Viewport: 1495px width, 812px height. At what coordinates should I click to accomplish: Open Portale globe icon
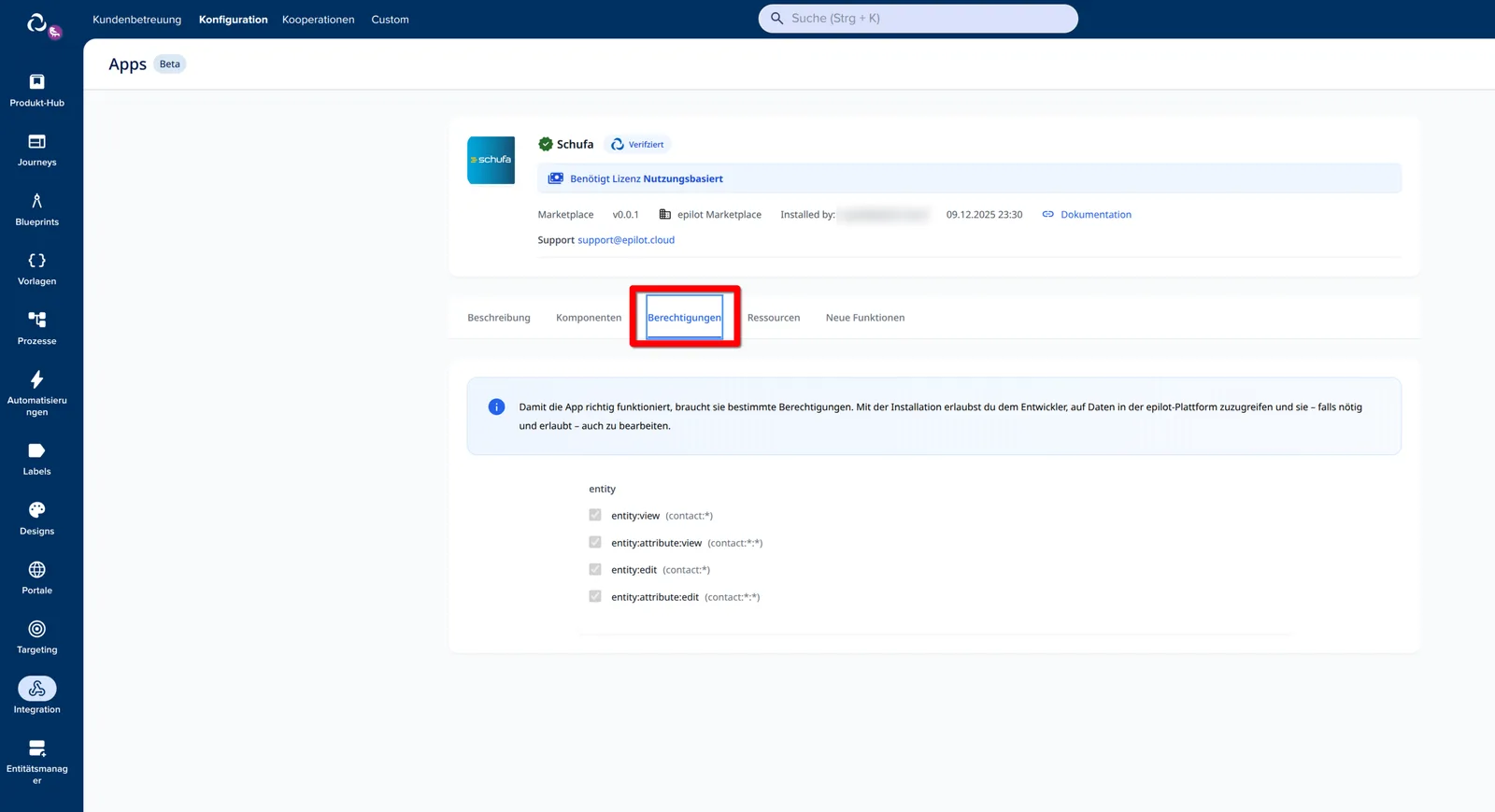(x=36, y=570)
